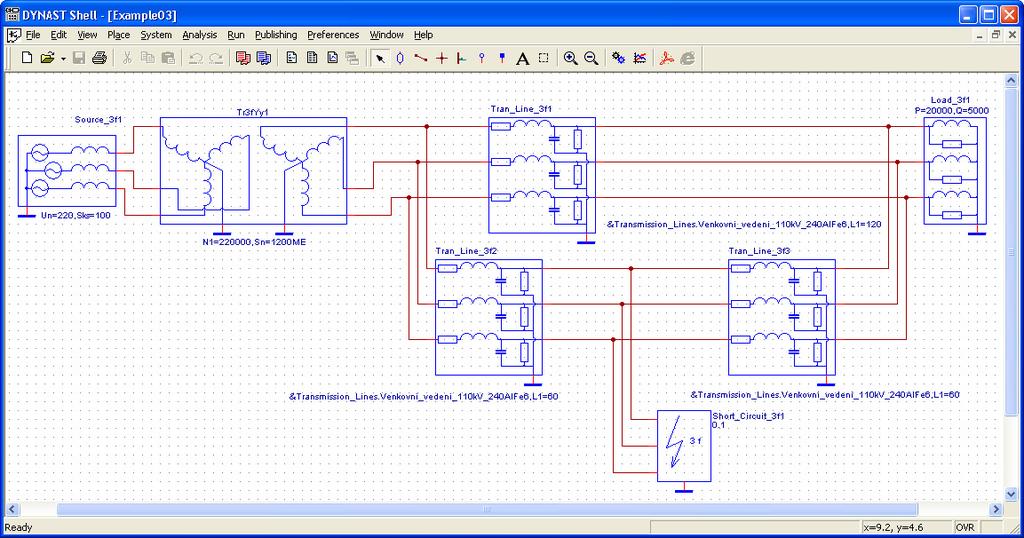Open the Window menu
The image size is (1024, 538).
387,35
